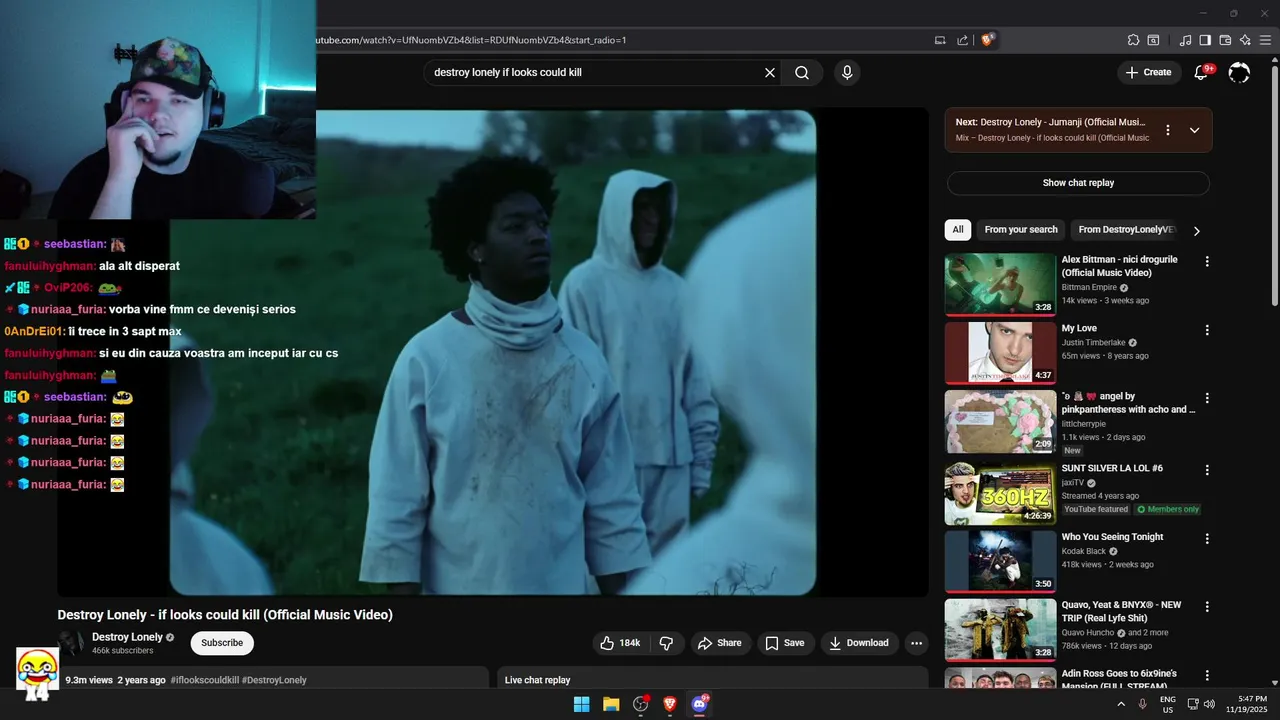
Task: Like the video with thumbs up 184k
Action: pos(619,643)
